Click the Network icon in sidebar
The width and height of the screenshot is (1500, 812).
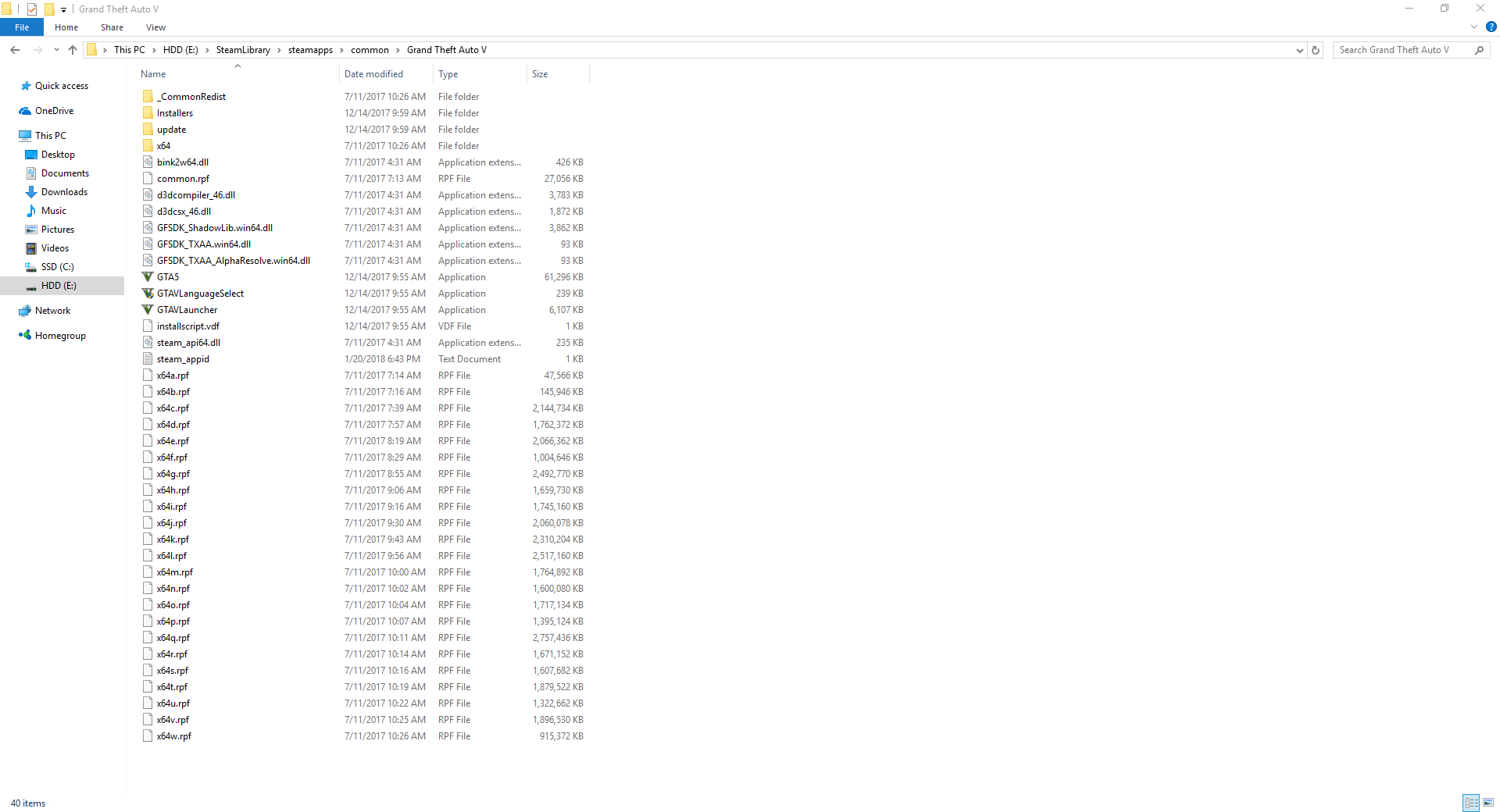click(25, 311)
